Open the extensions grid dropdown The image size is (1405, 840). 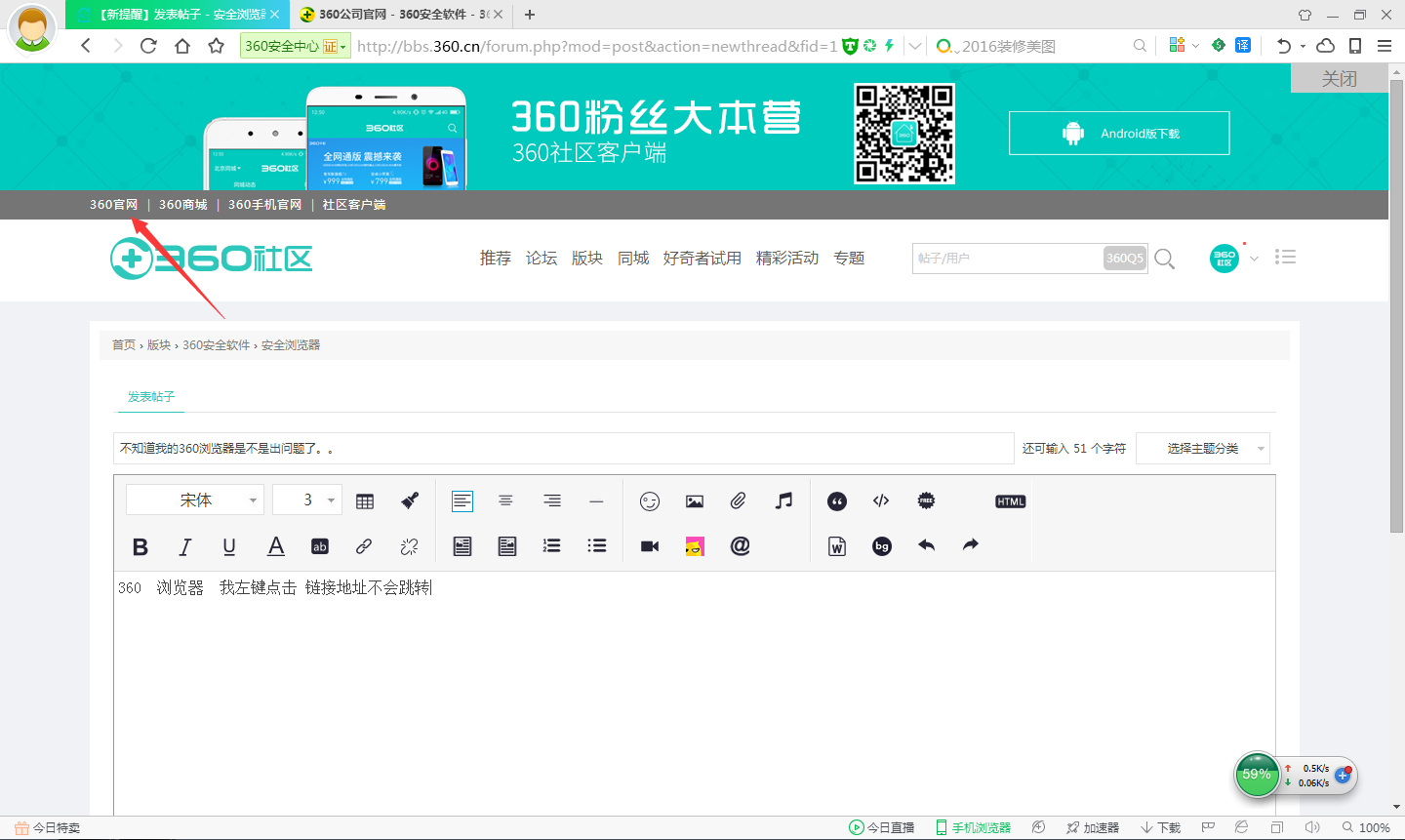1195,46
